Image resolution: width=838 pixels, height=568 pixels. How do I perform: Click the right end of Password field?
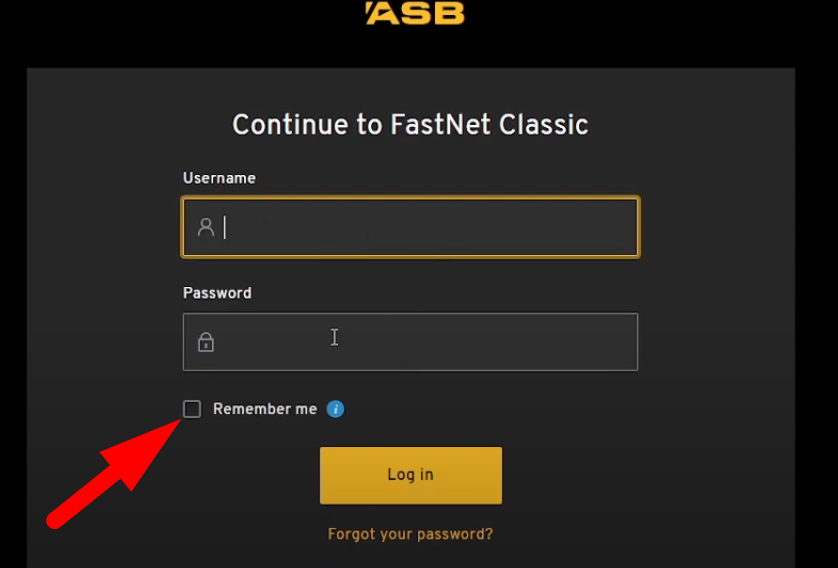point(620,342)
